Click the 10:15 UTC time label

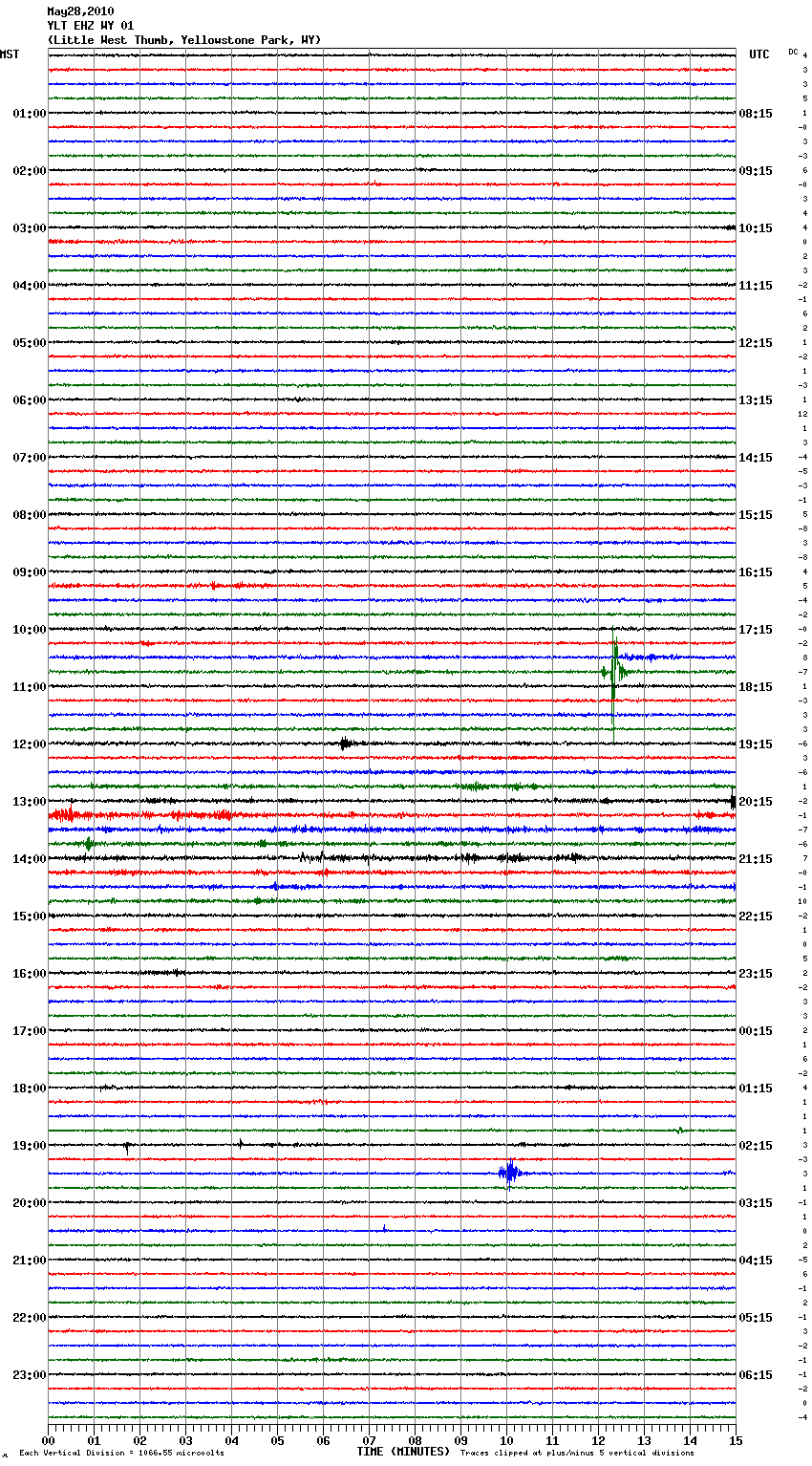(x=756, y=228)
